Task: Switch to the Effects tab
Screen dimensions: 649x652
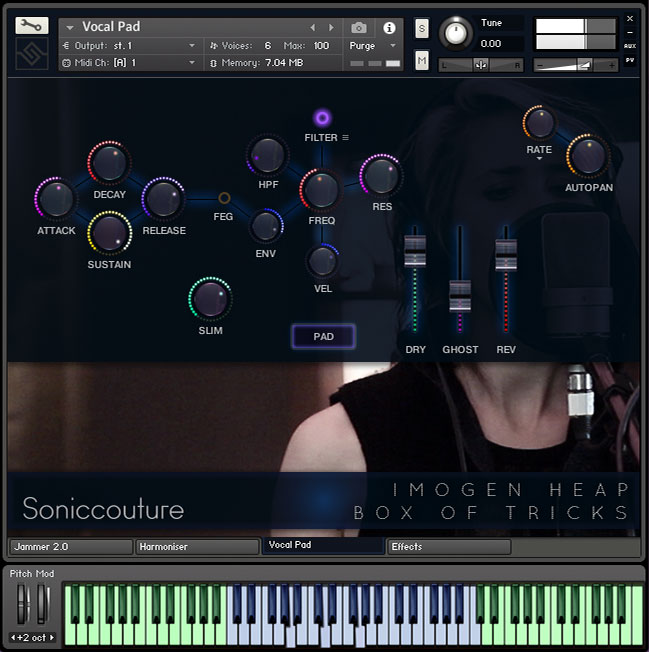Action: coord(449,547)
